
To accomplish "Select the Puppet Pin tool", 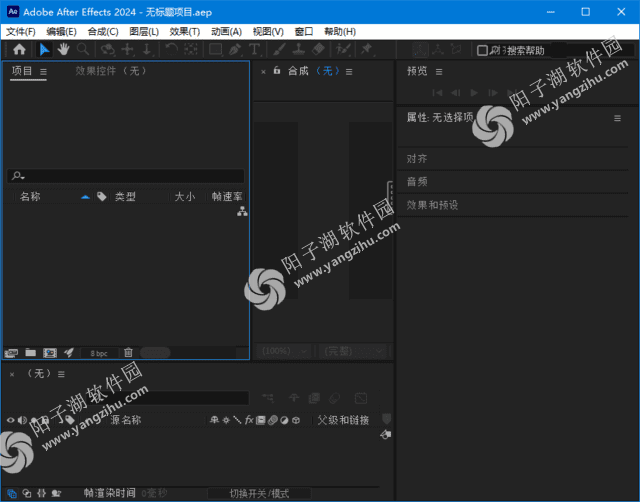I will click(x=366, y=50).
